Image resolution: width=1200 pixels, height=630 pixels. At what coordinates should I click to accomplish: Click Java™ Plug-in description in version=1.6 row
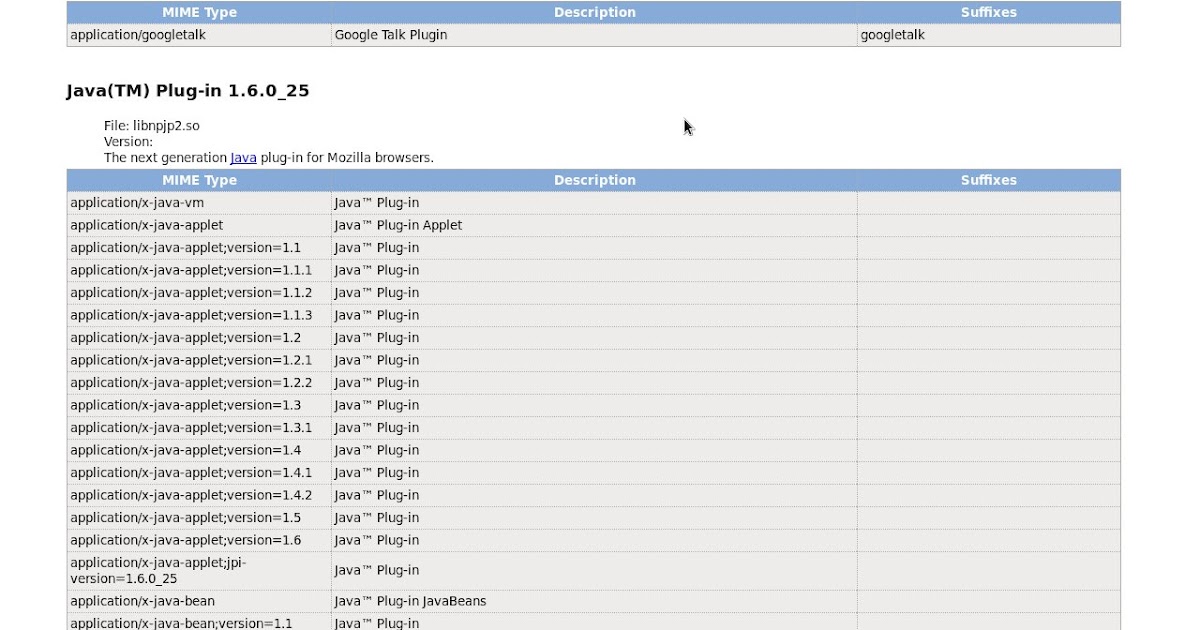594,541
